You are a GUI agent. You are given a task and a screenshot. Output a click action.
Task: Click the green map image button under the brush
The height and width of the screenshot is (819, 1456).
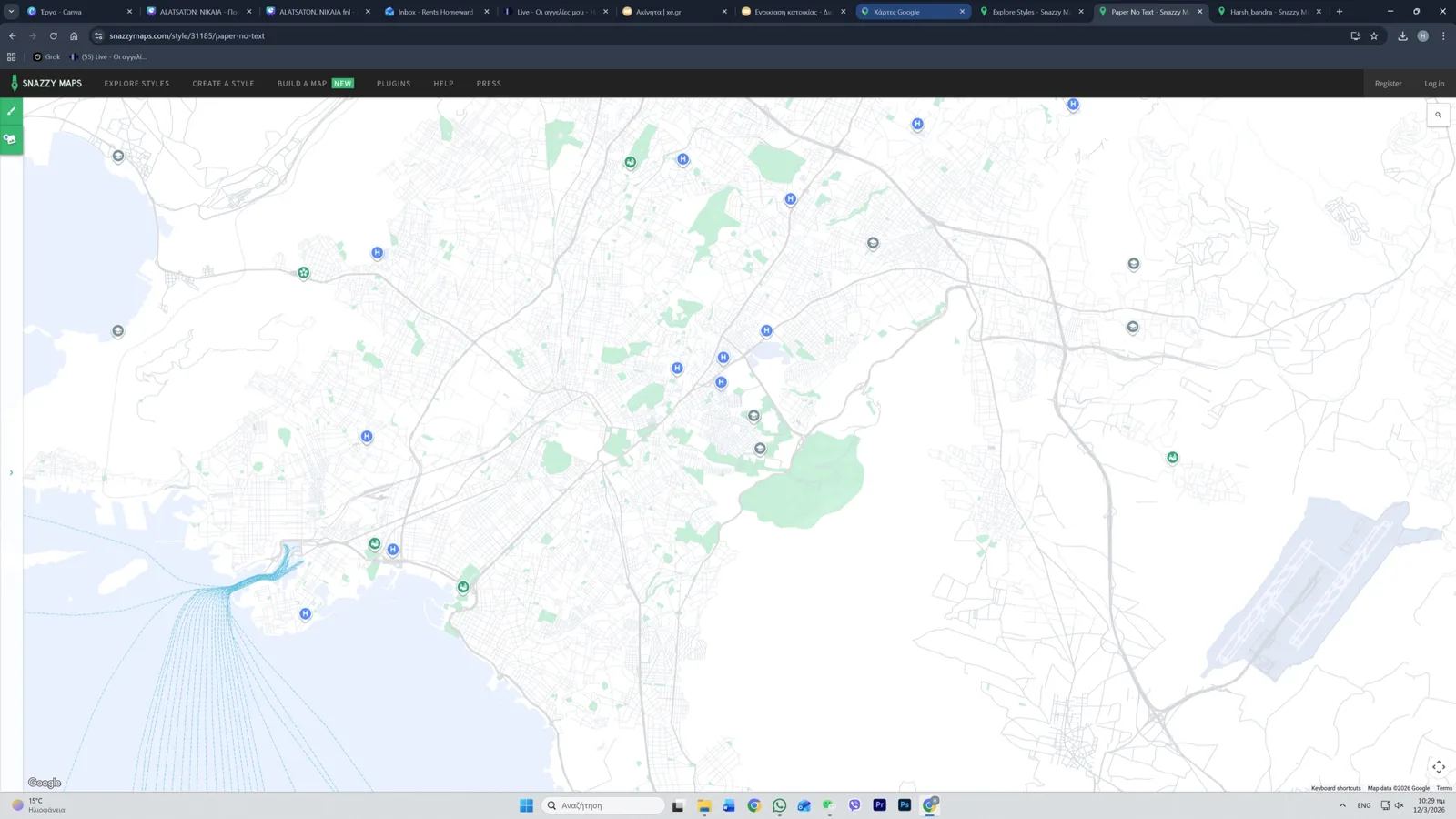tap(11, 139)
